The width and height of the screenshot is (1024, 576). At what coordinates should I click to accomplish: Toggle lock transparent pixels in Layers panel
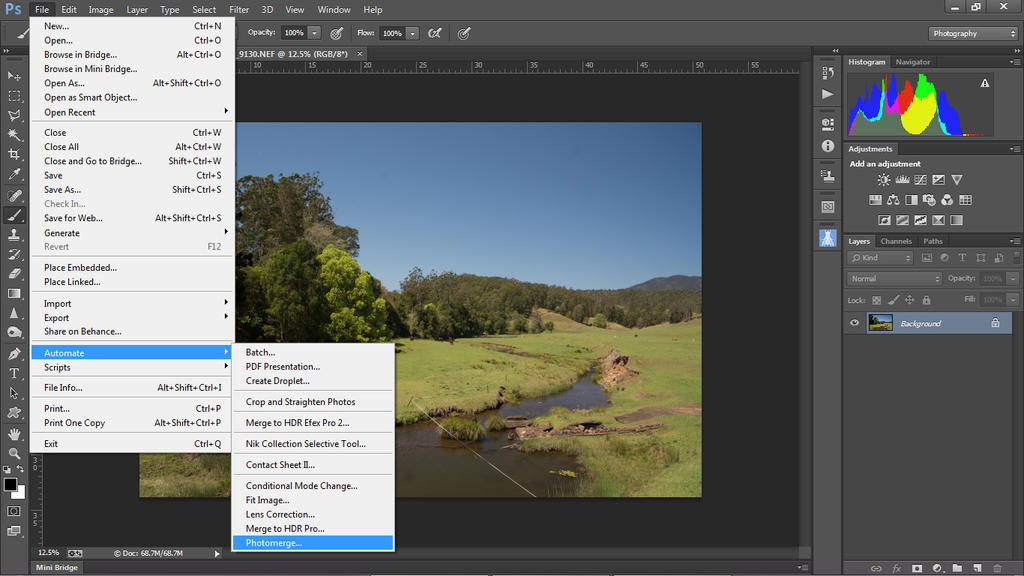(x=877, y=300)
